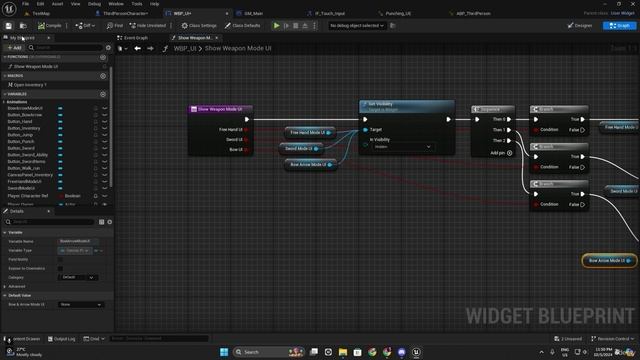The width and height of the screenshot is (640, 360).
Task: Open the Asset menu
Action: [57, 4]
